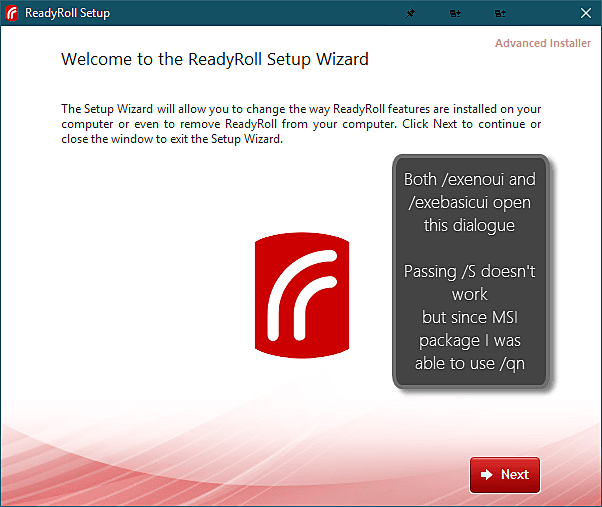
Task: Click the 'Both /exenoui and /exebasicui' note text
Action: 470,191
